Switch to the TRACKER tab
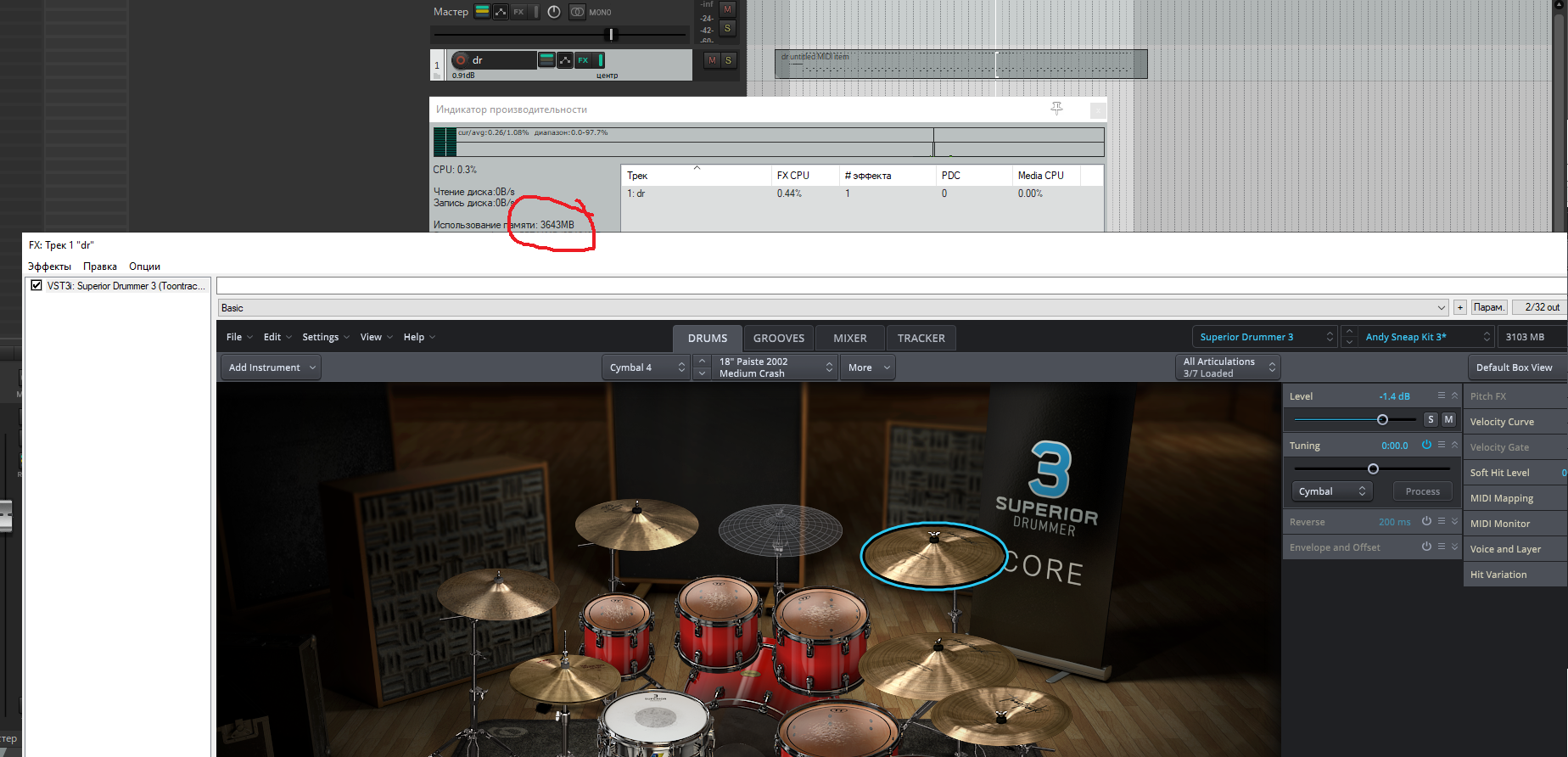 921,338
